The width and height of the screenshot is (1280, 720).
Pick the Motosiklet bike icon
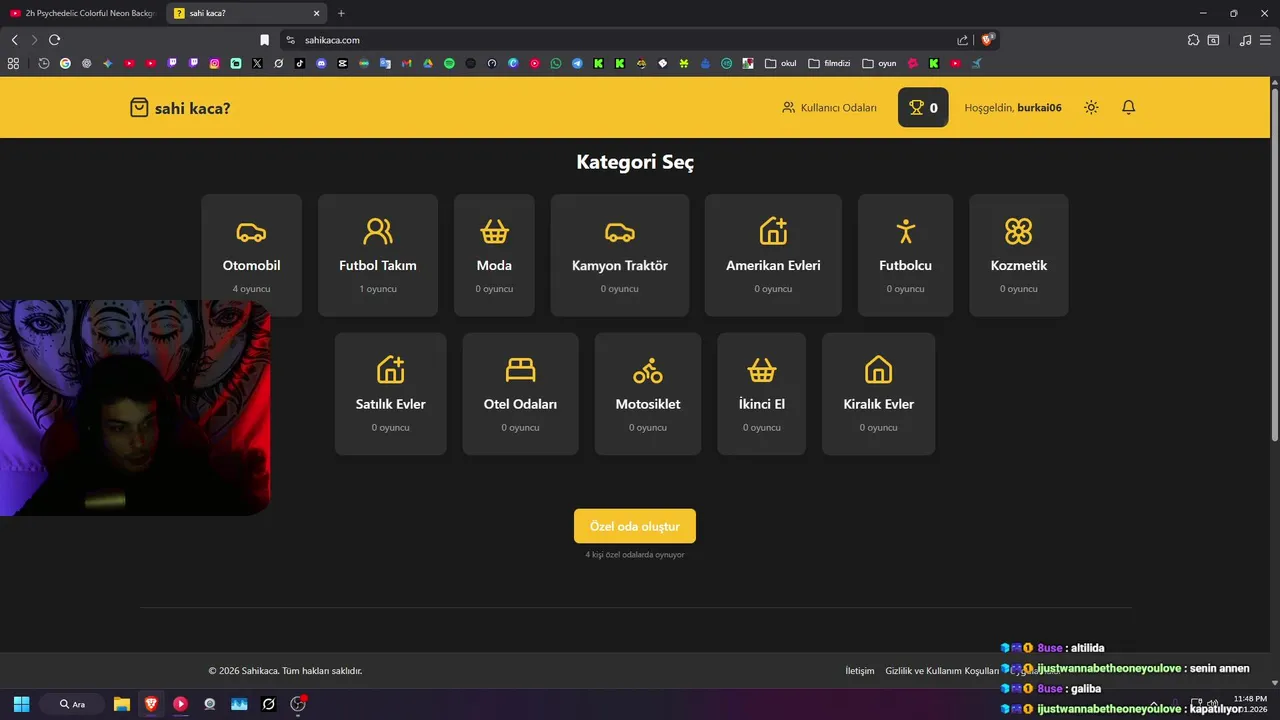click(x=648, y=370)
